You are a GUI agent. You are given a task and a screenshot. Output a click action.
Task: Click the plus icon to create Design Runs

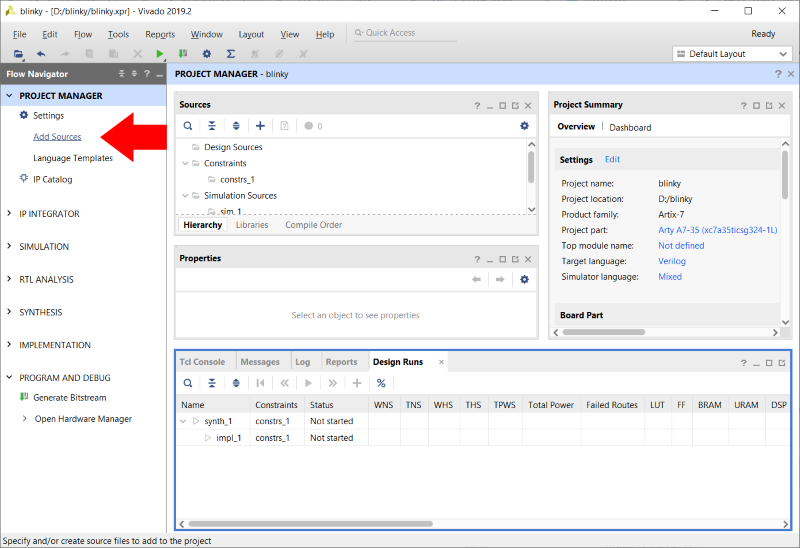click(357, 383)
